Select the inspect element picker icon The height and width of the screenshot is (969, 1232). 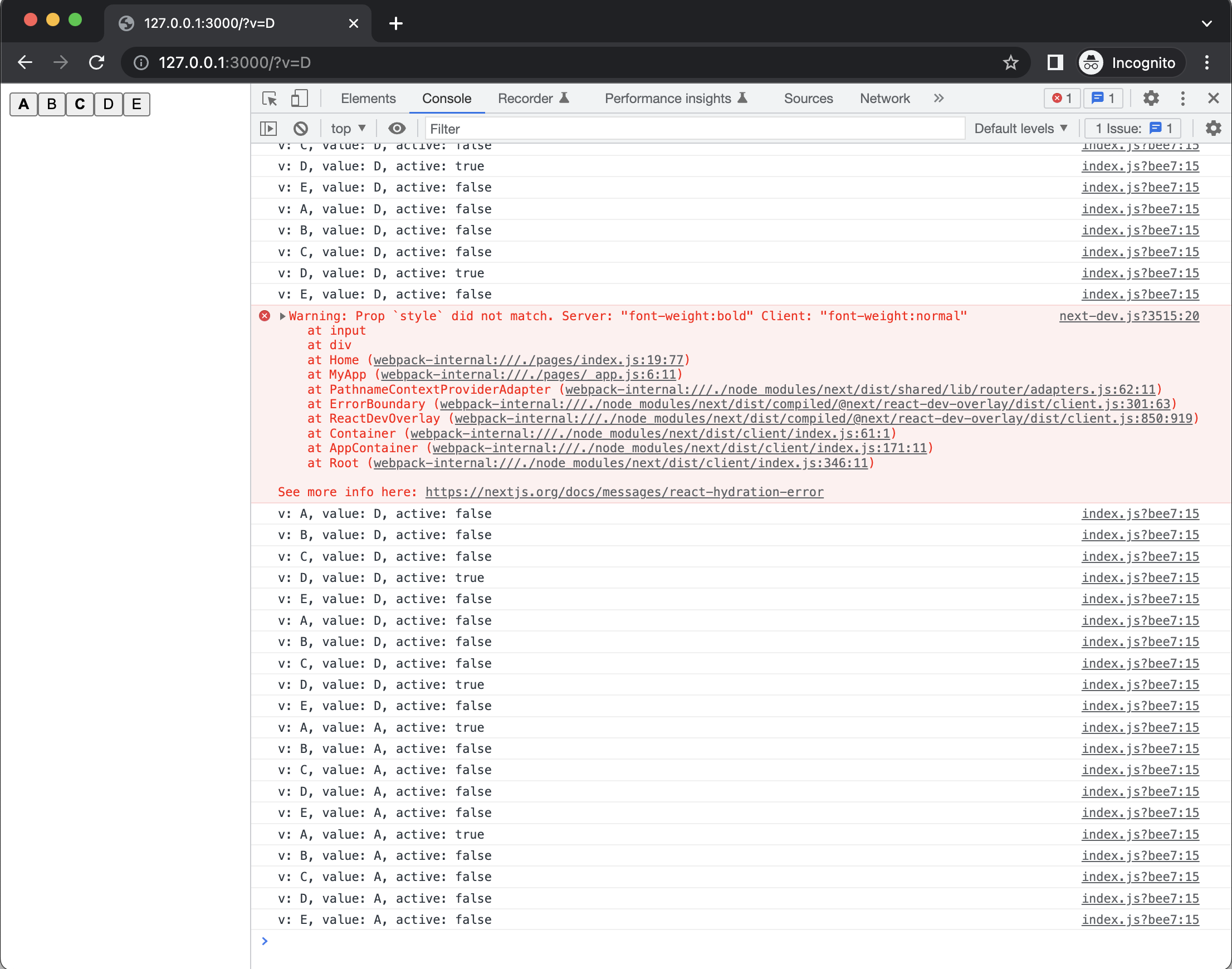pos(270,99)
